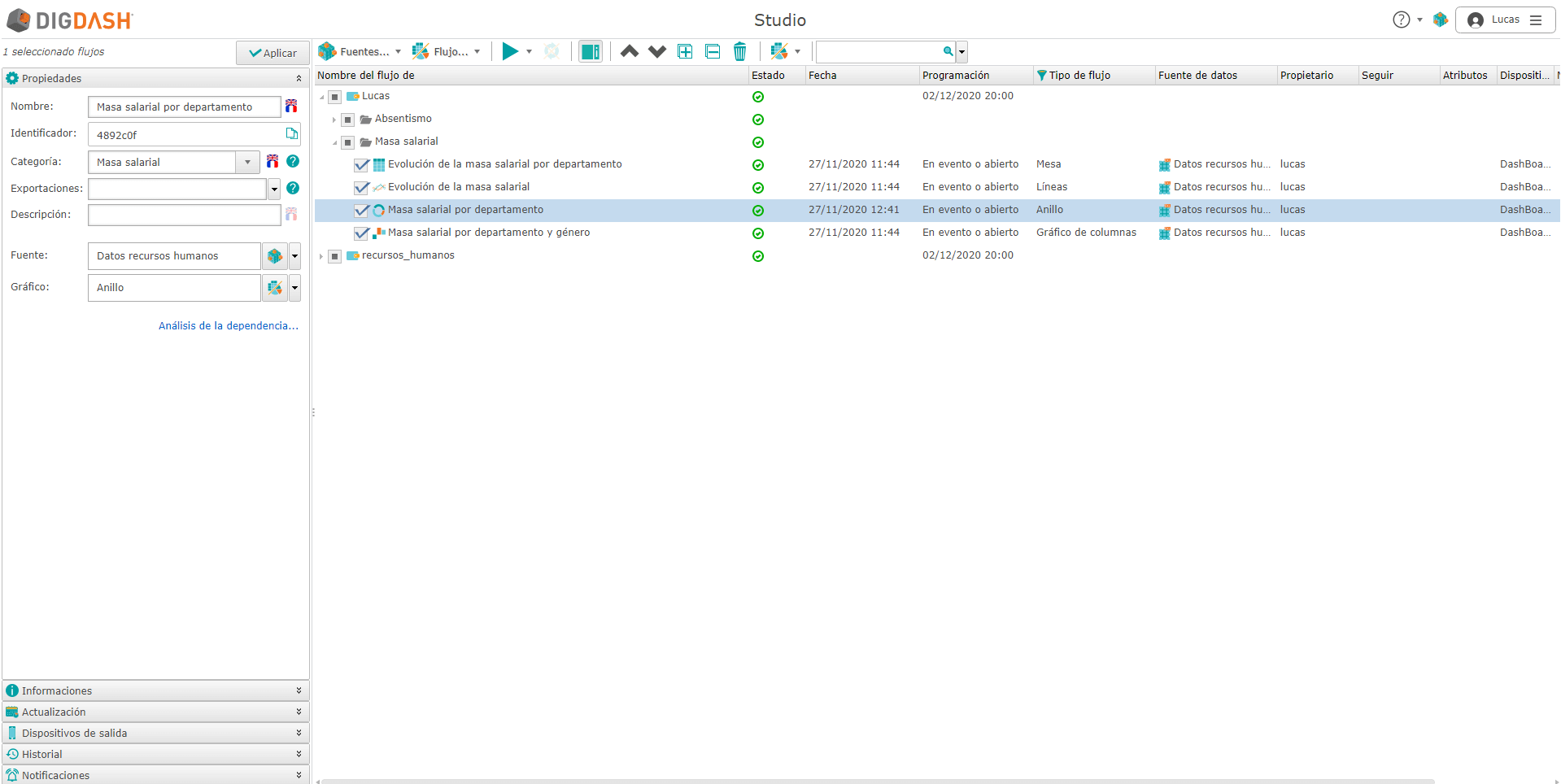Click 'Datos recursos hu...' in the Anillo row
The height and width of the screenshot is (784, 1561).
(x=1214, y=210)
